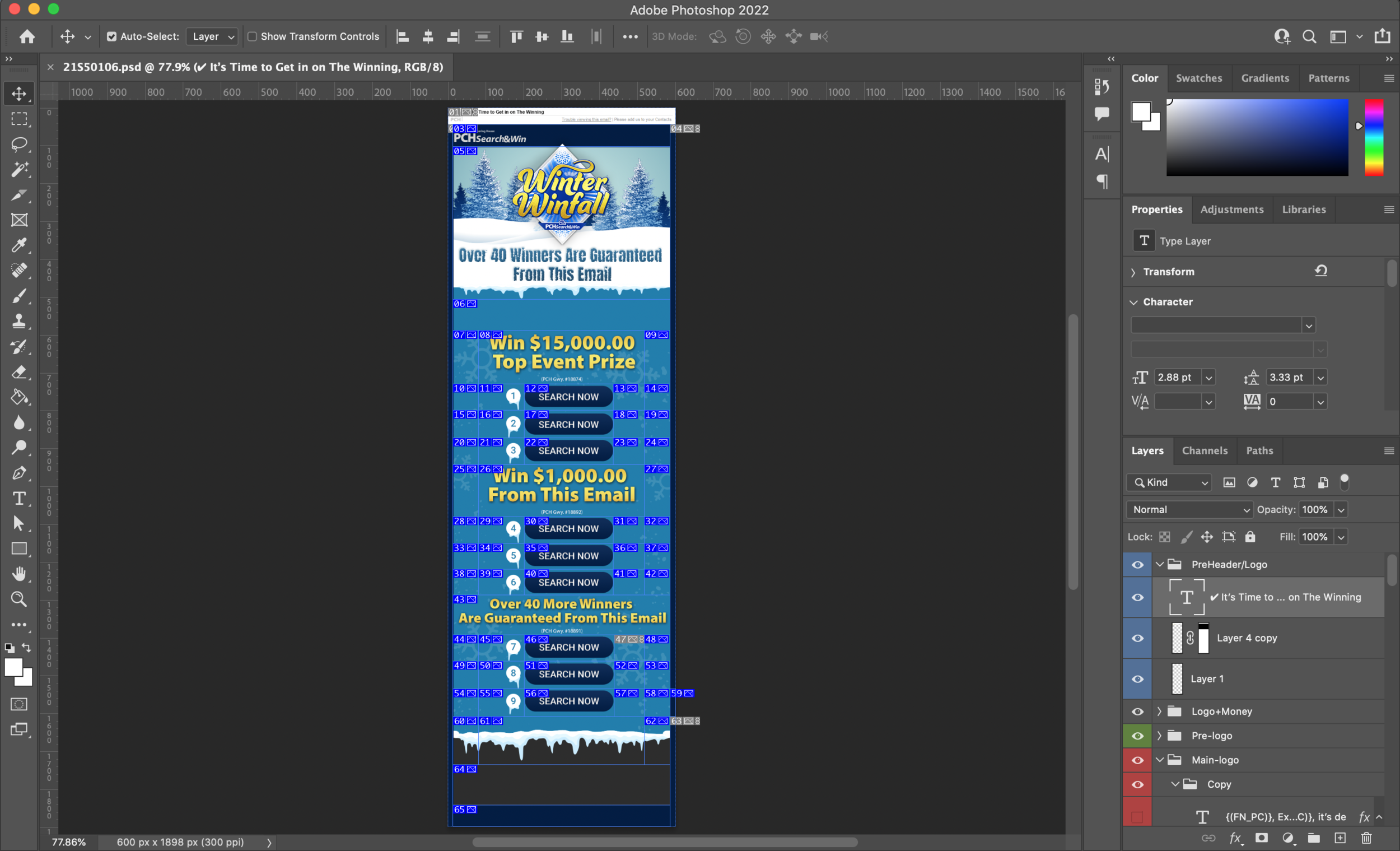1400x851 pixels.
Task: Switch to the Swatches tab
Action: [1199, 78]
